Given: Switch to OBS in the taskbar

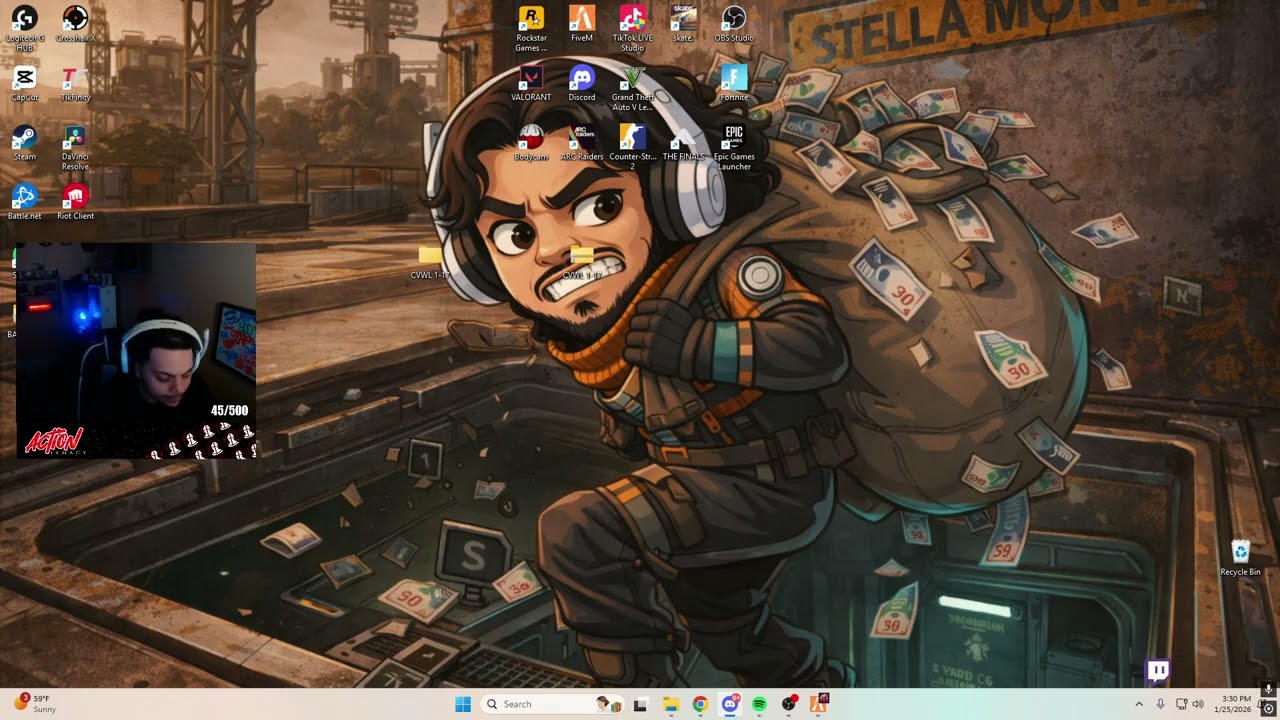Looking at the screenshot, I should pos(789,704).
